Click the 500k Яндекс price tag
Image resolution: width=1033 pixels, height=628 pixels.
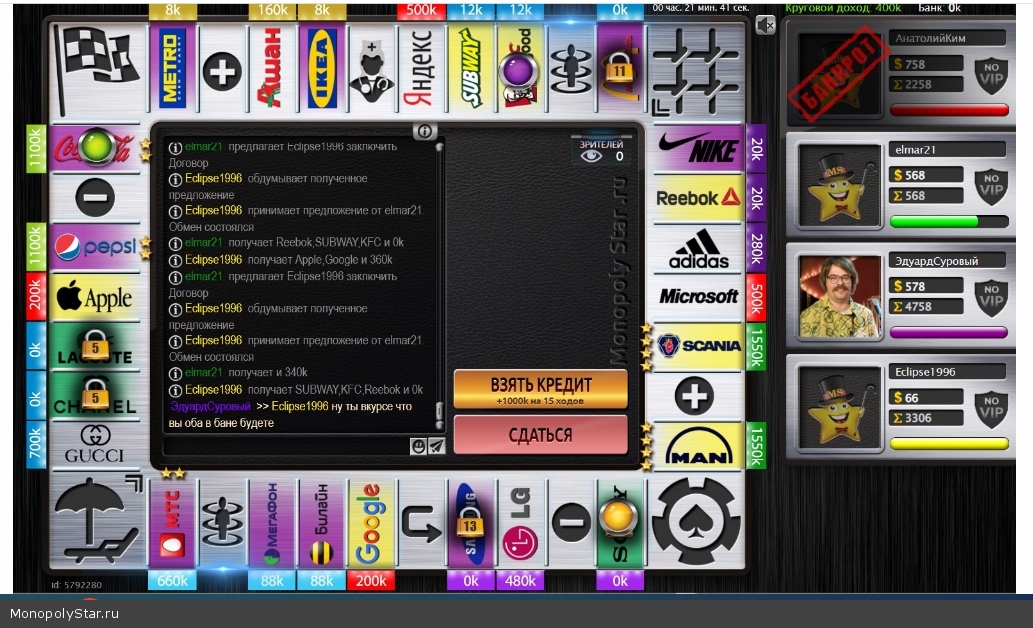coord(420,11)
